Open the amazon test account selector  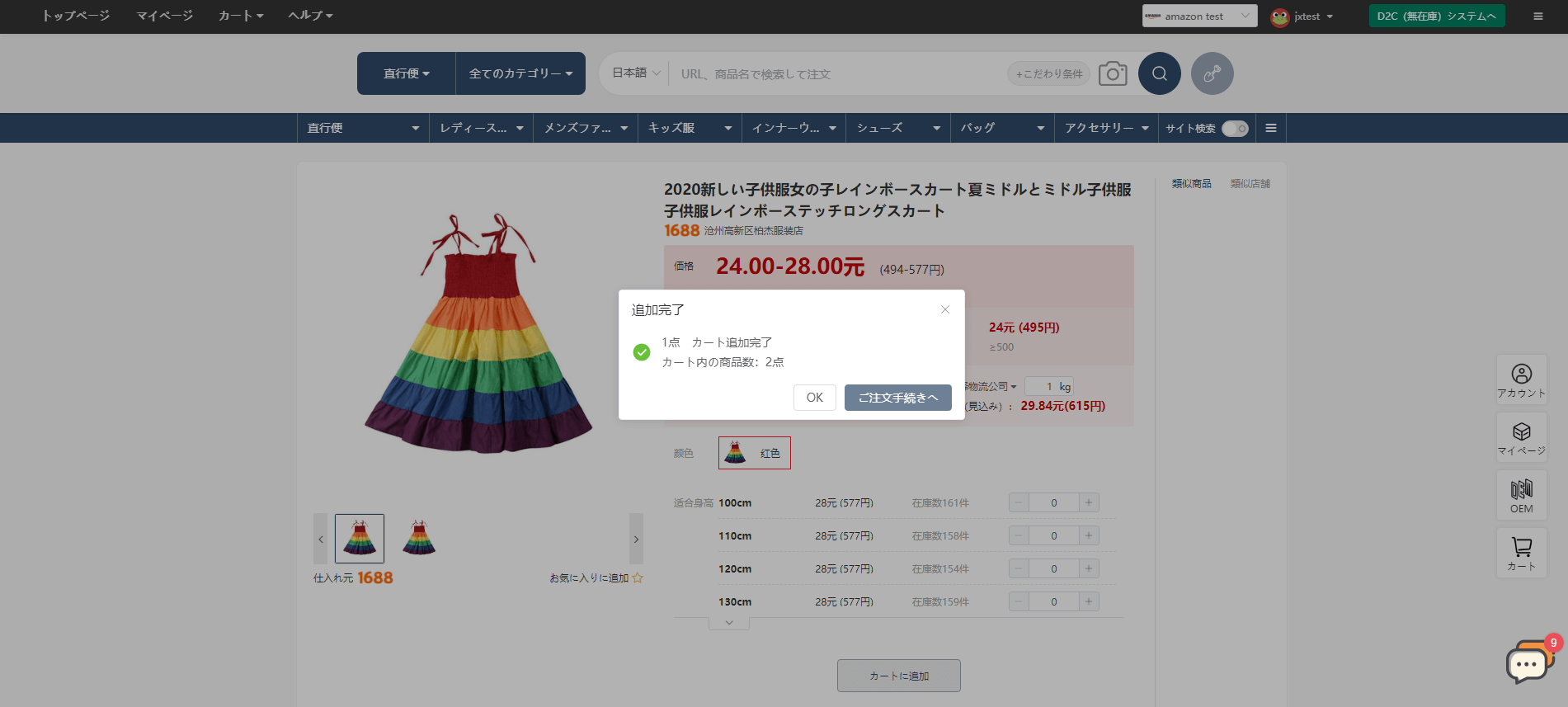coord(1198,16)
